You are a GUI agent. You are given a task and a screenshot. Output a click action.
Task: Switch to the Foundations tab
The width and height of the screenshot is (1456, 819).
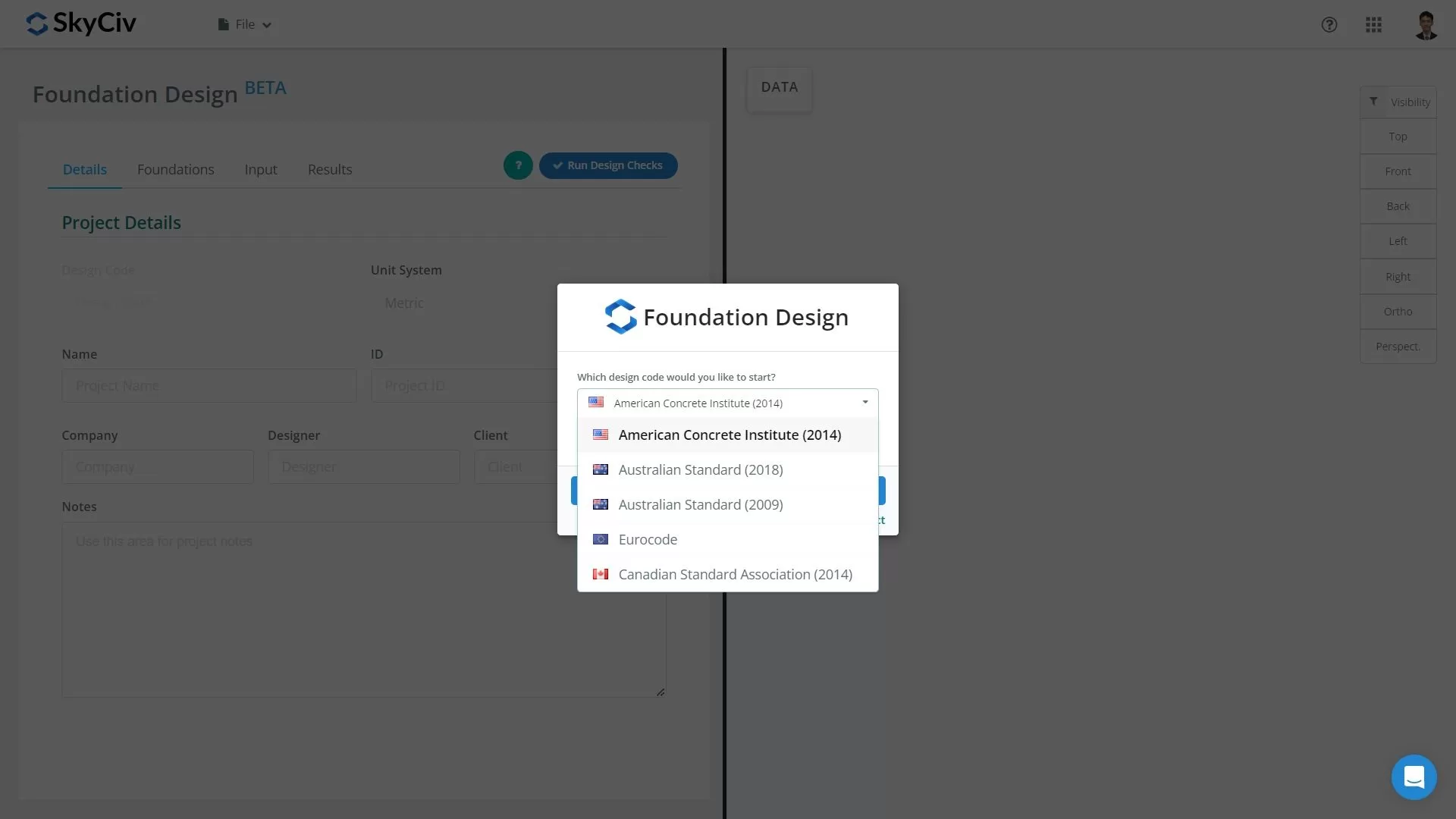175,170
